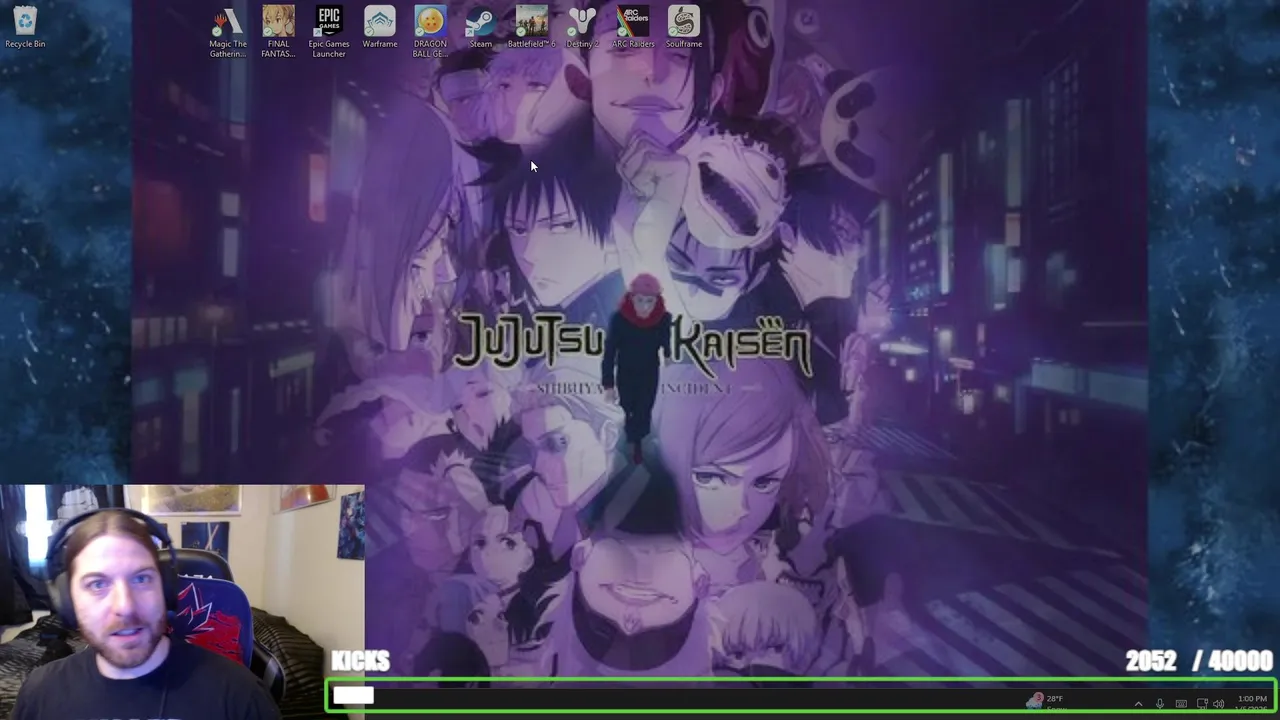
Task: Select the Warframe desktop icon
Action: click(x=380, y=27)
